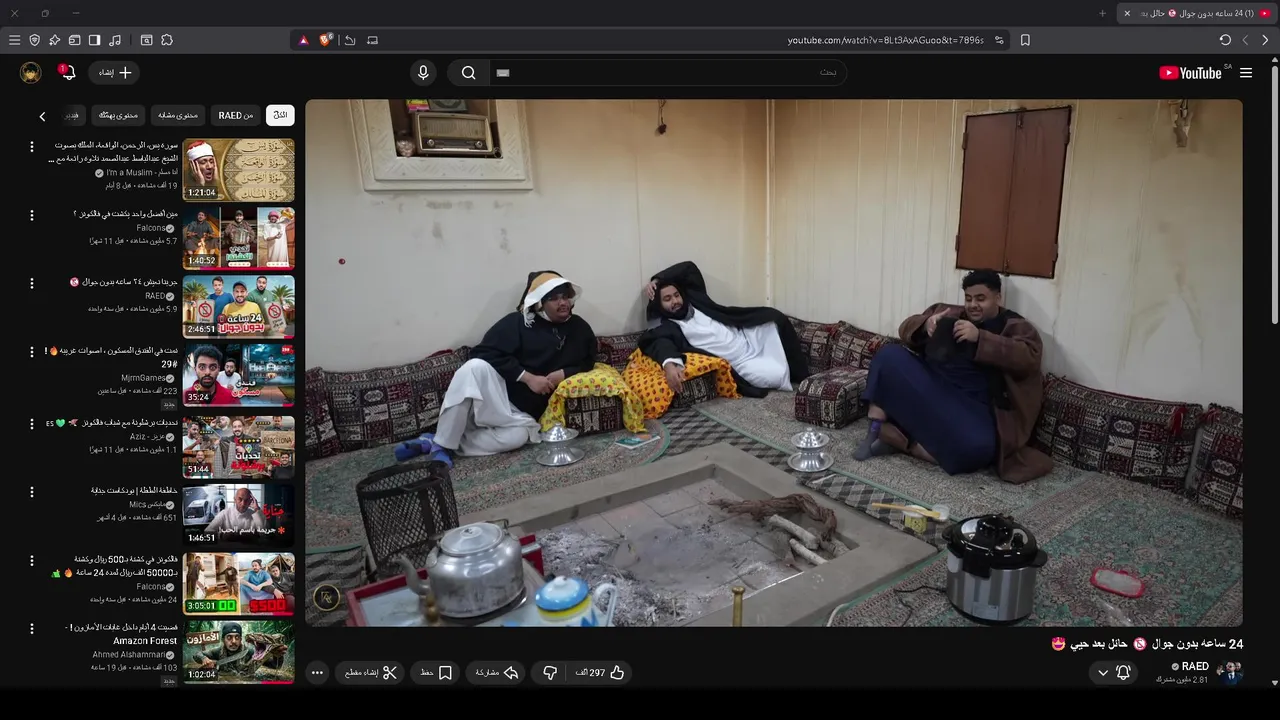Open the MjrmGames channel name link
Screen dimensions: 1280x720
pos(143,378)
